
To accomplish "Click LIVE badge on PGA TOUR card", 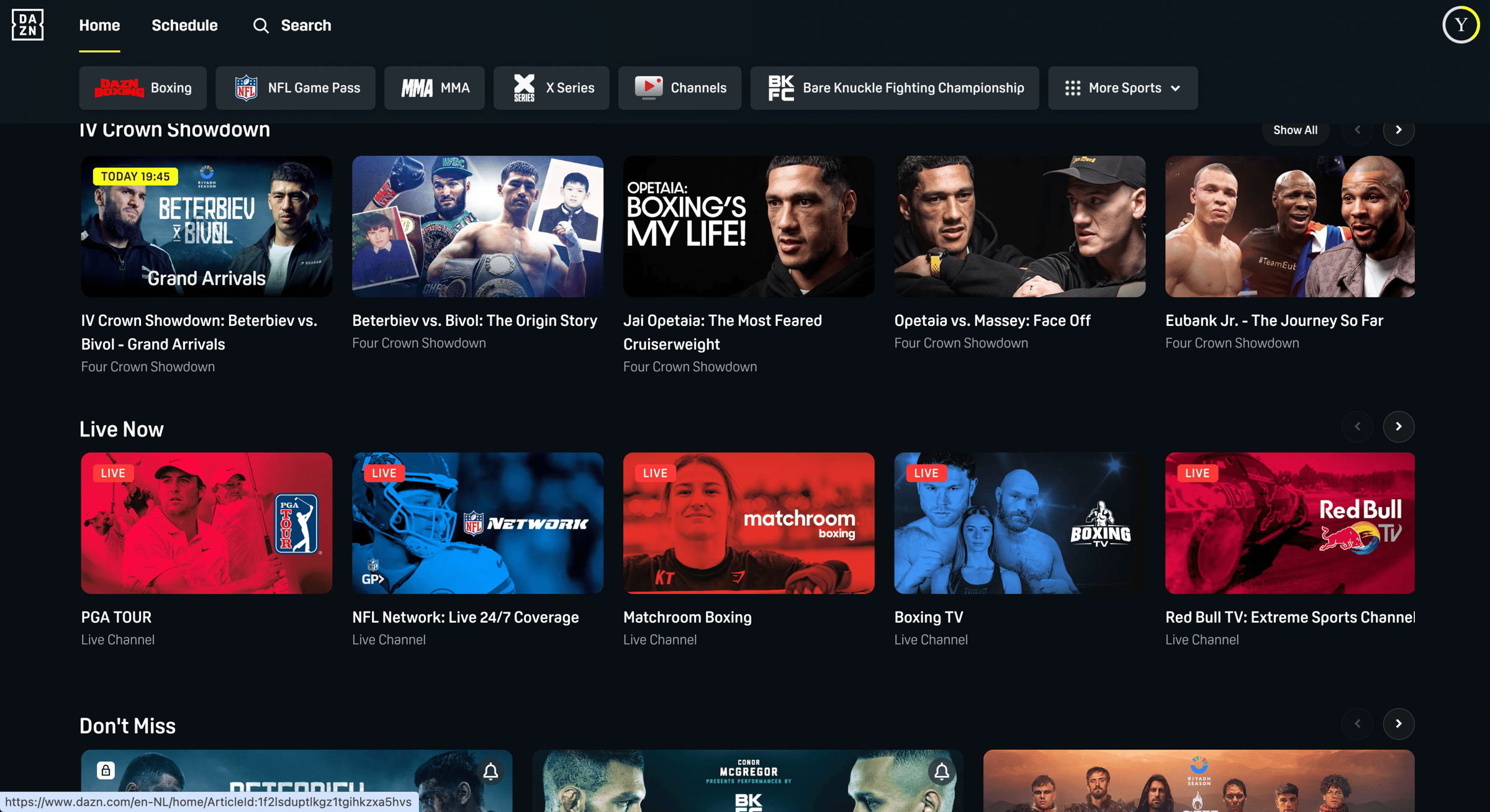I will (x=113, y=473).
